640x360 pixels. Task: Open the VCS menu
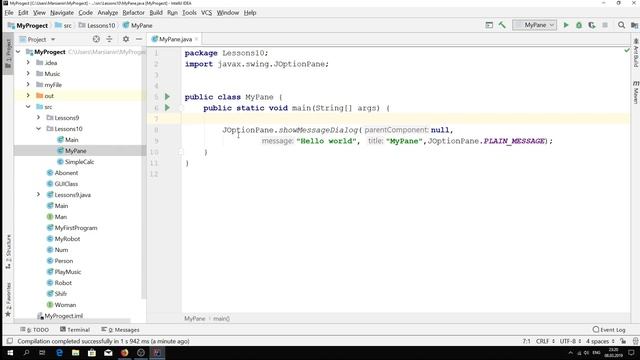(207, 13)
